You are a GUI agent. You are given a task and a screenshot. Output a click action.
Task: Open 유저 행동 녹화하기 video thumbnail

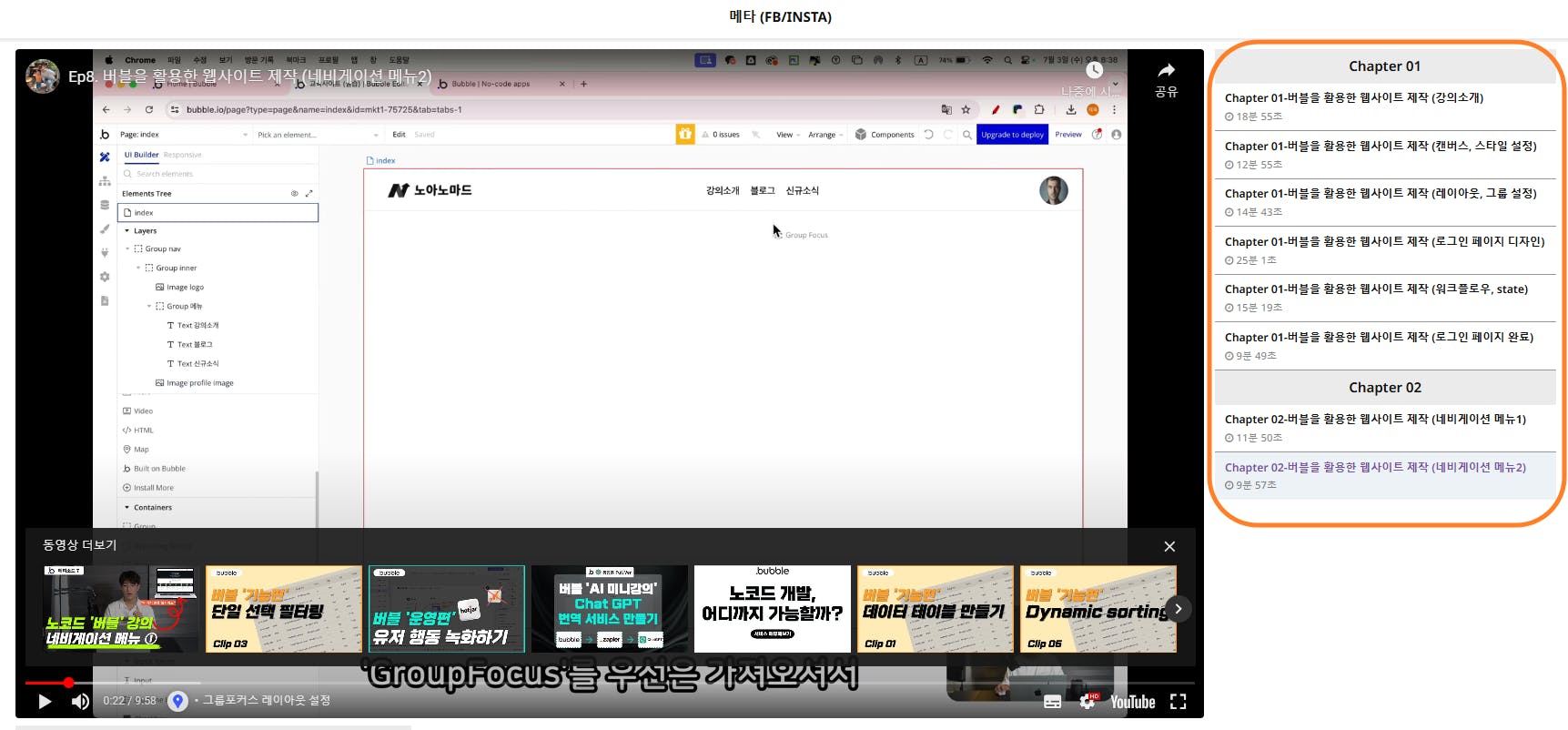point(446,609)
